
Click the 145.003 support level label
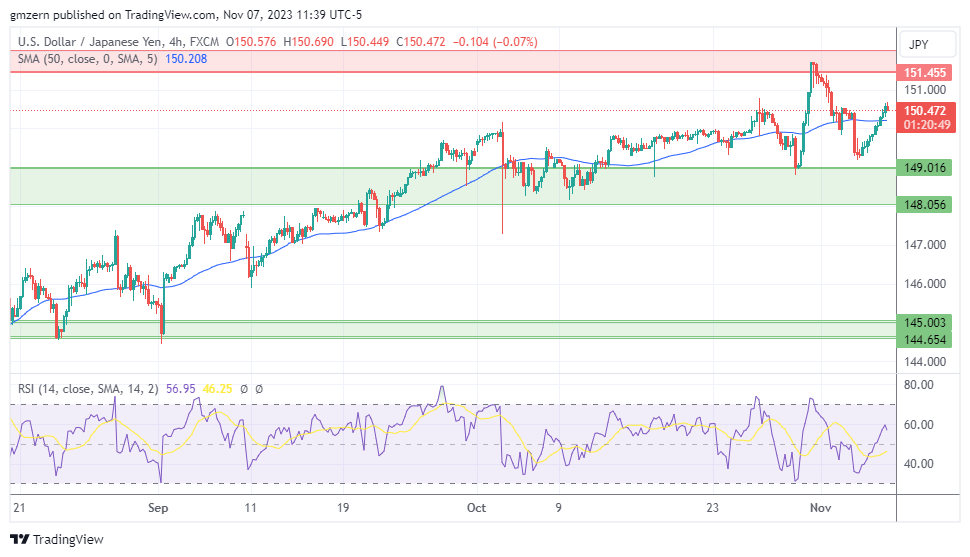(925, 322)
